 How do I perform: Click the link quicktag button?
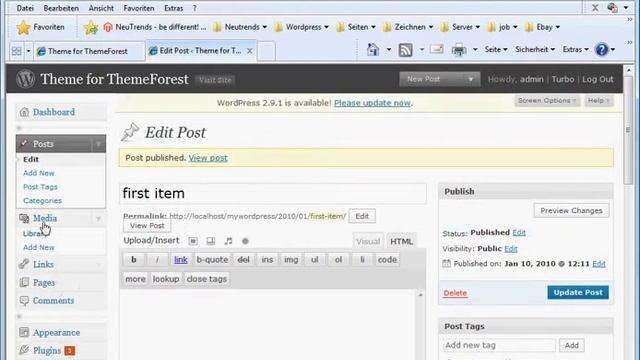[x=181, y=260]
